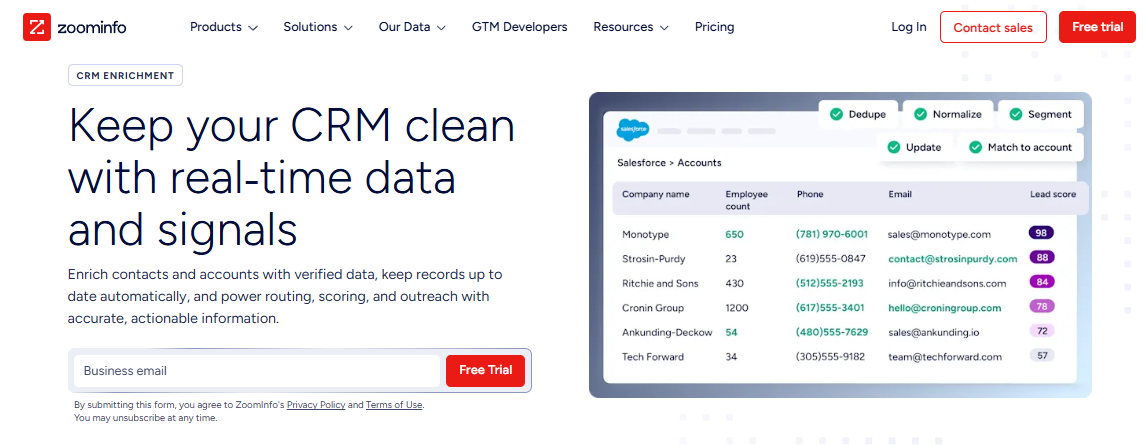The image size is (1144, 445).
Task: Open the GTM Developers page
Action: 519,27
